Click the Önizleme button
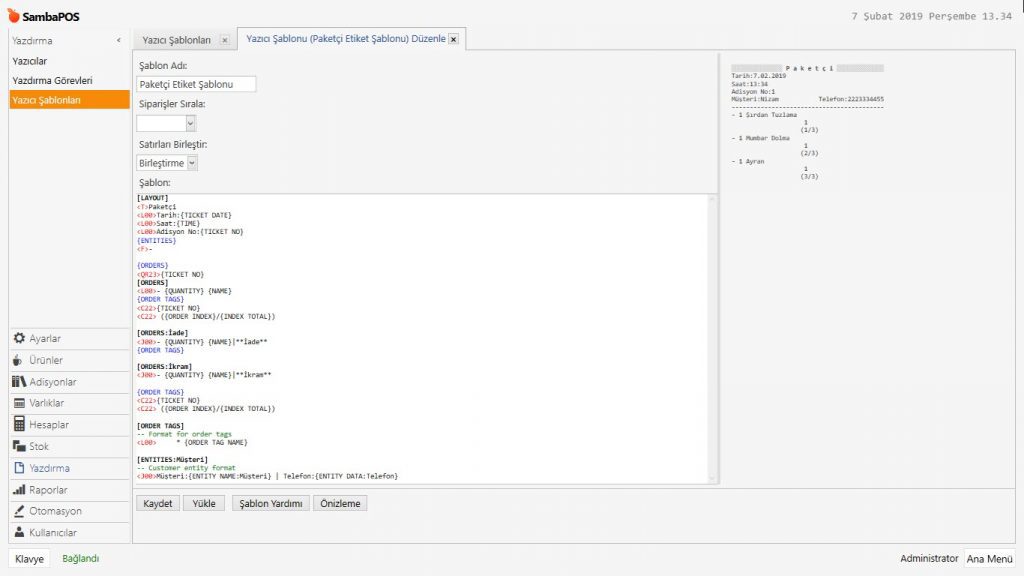Screen dimensions: 1024x576 (340, 504)
